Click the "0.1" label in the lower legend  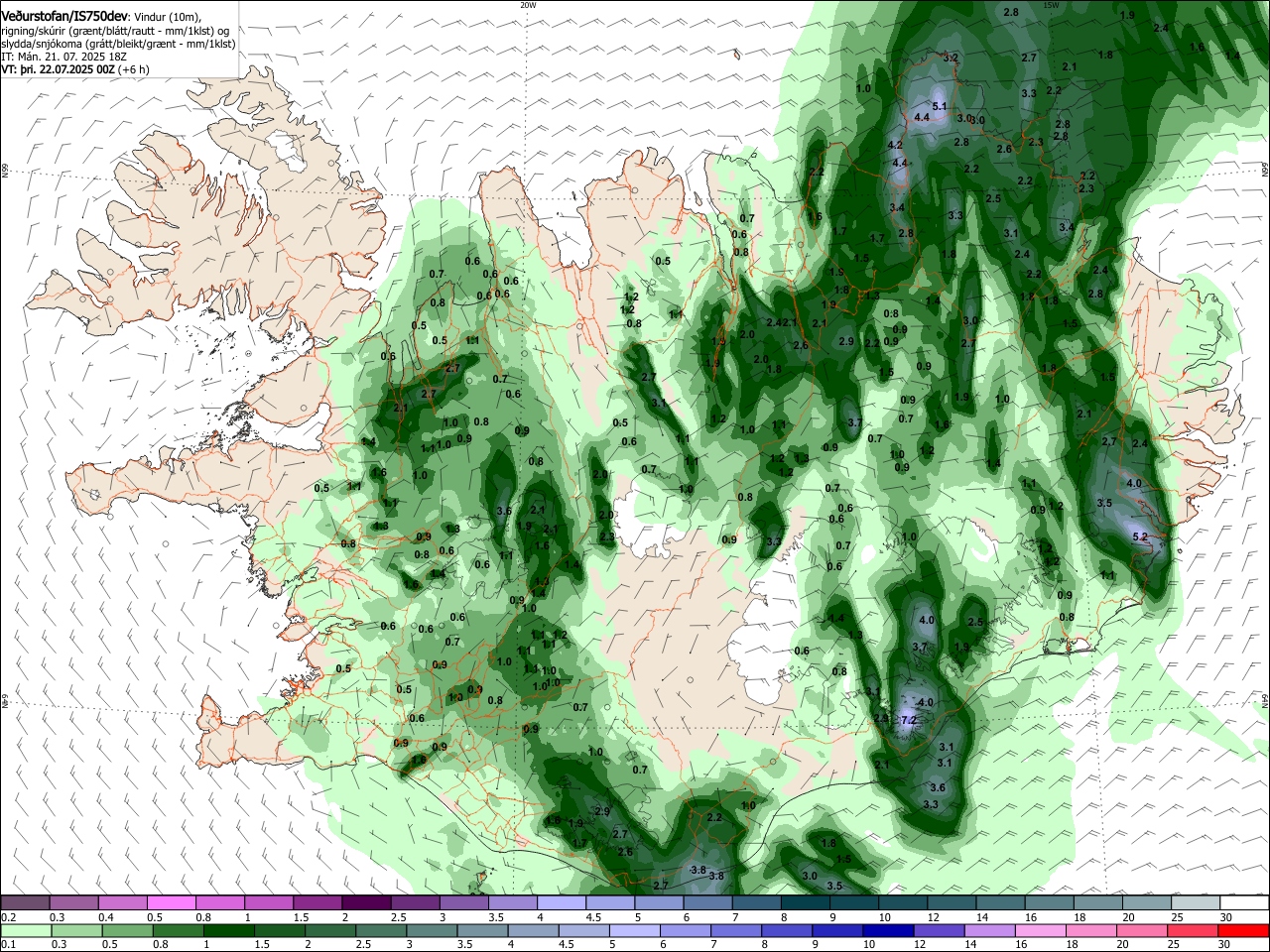click(x=7, y=944)
